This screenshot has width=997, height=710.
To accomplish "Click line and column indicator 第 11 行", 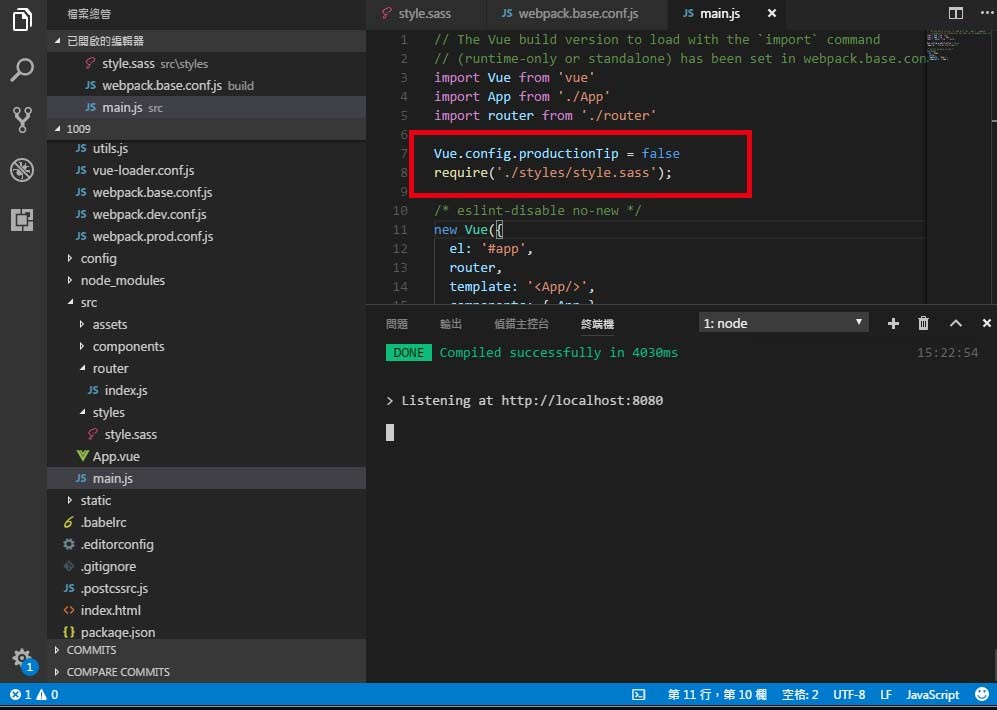I will [x=717, y=695].
